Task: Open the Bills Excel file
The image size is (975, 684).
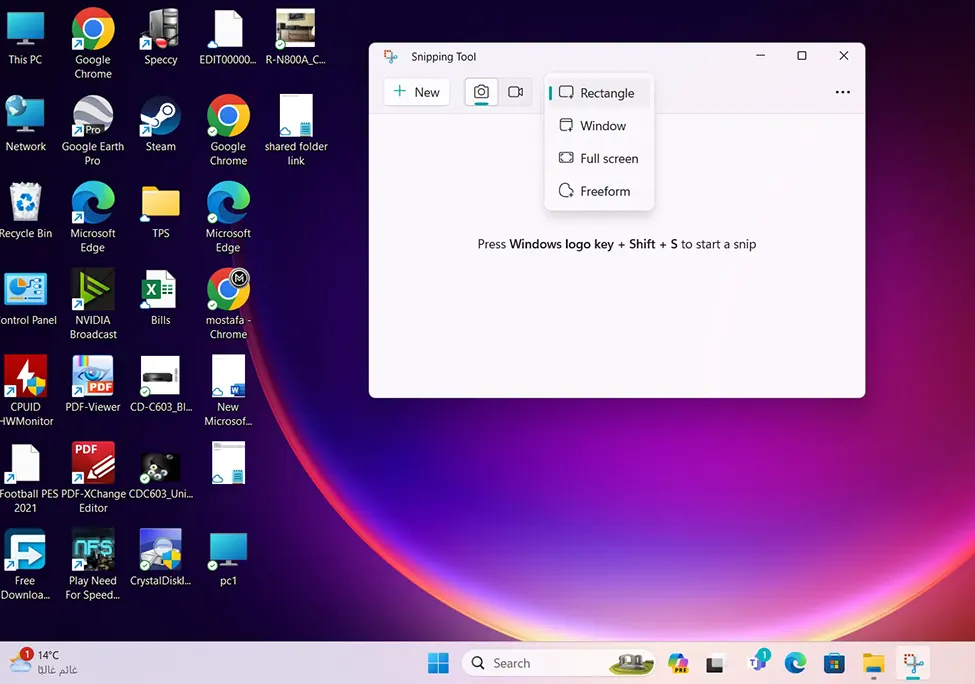Action: point(160,289)
